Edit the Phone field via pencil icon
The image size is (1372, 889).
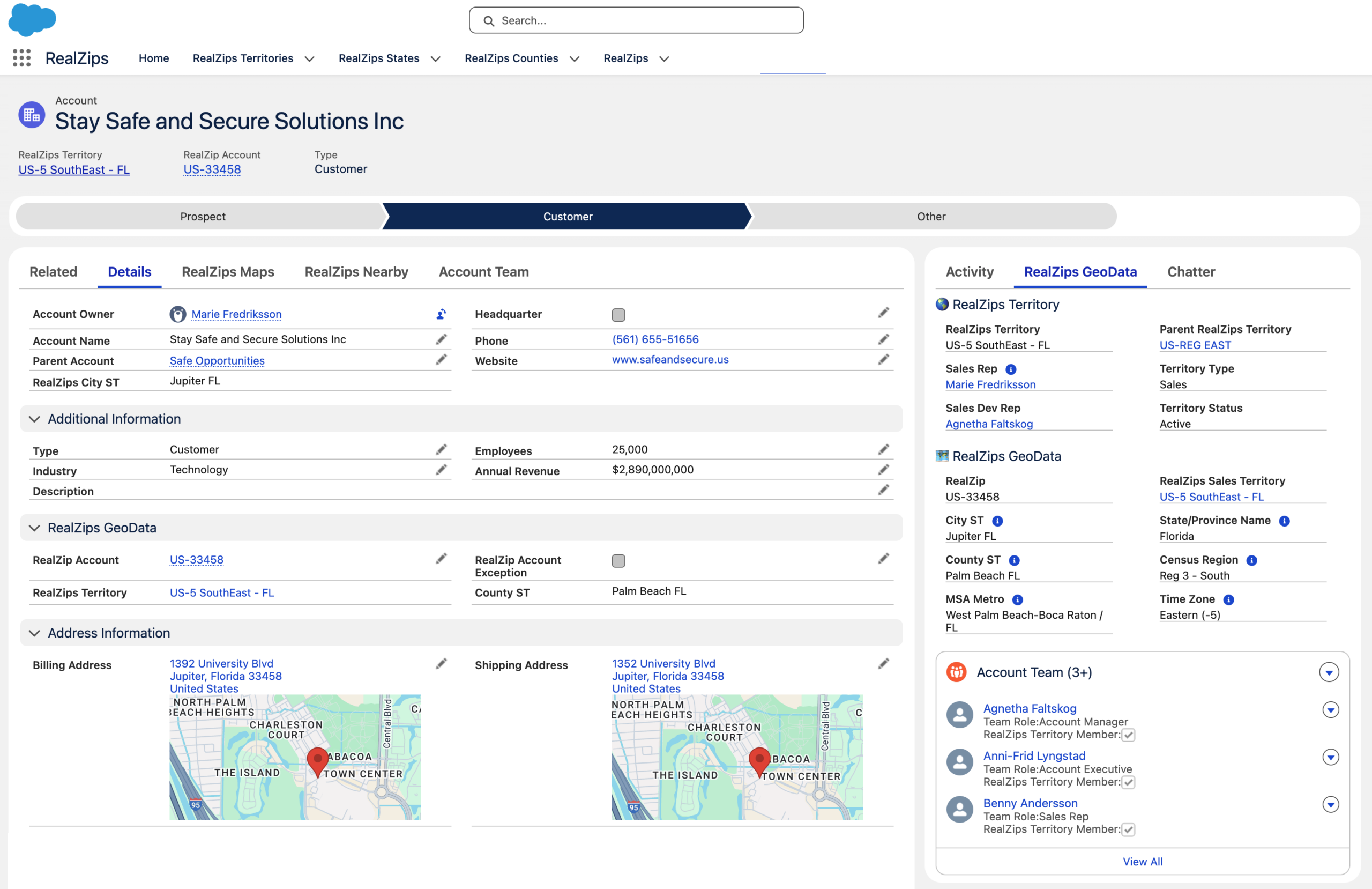883,339
